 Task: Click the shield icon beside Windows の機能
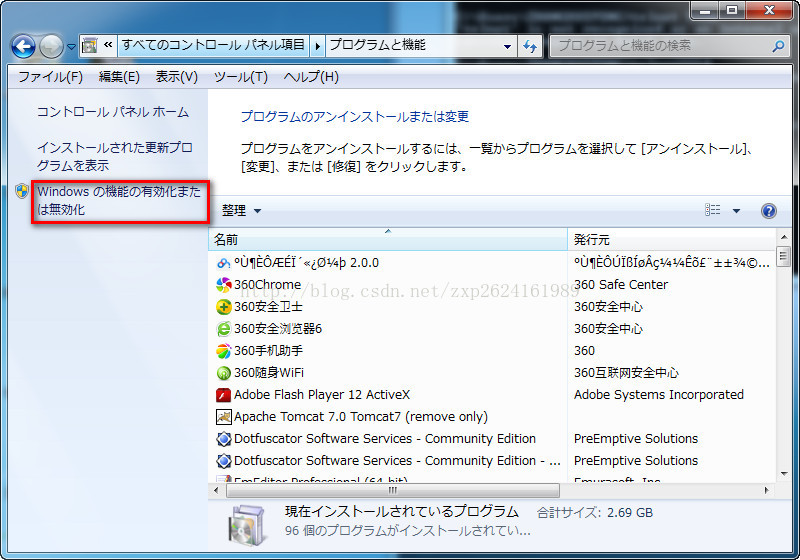(22, 192)
